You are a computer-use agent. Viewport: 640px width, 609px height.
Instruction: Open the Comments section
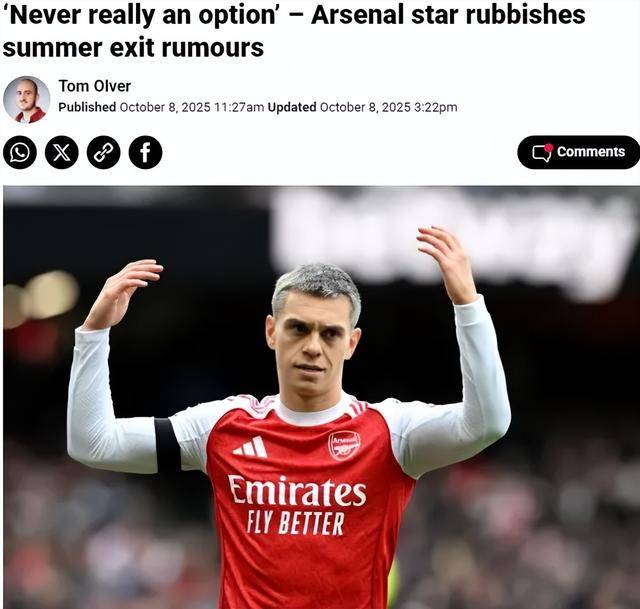tap(578, 152)
